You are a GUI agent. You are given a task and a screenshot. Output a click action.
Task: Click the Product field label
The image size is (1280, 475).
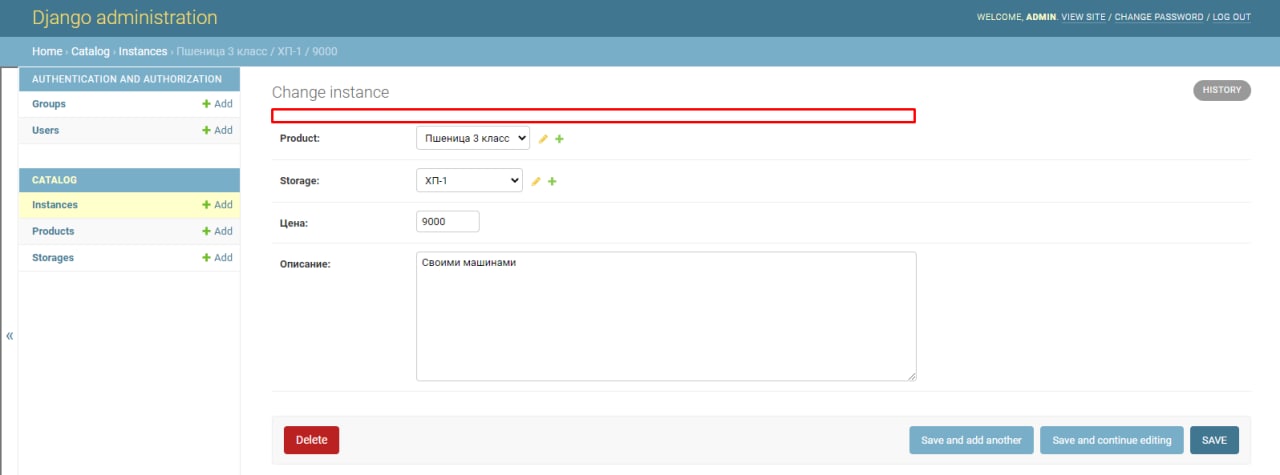pyautogui.click(x=300, y=139)
